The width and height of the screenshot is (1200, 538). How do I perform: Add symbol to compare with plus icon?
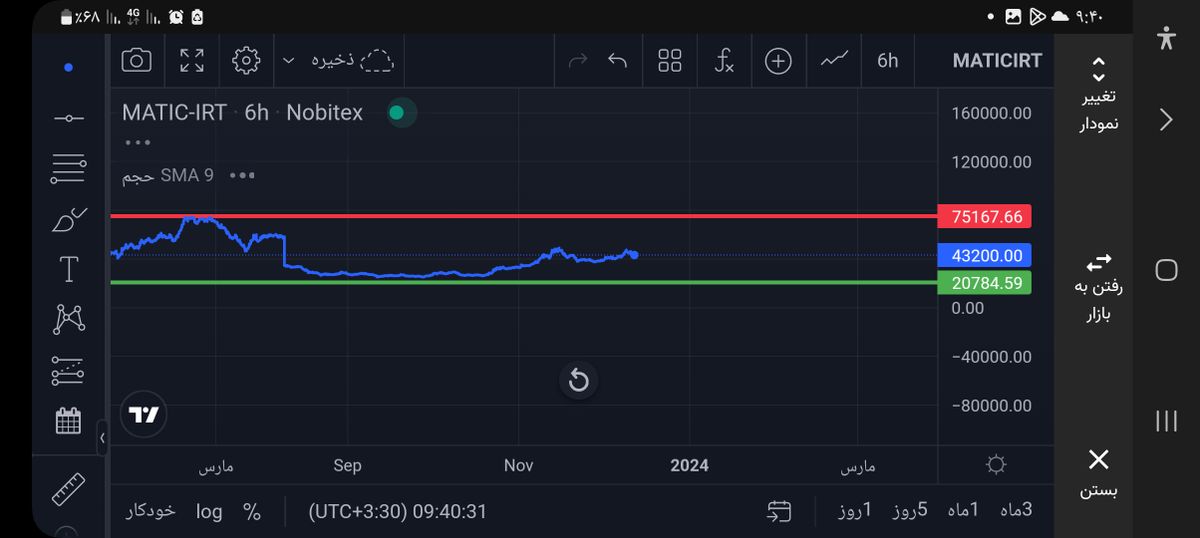coord(778,60)
